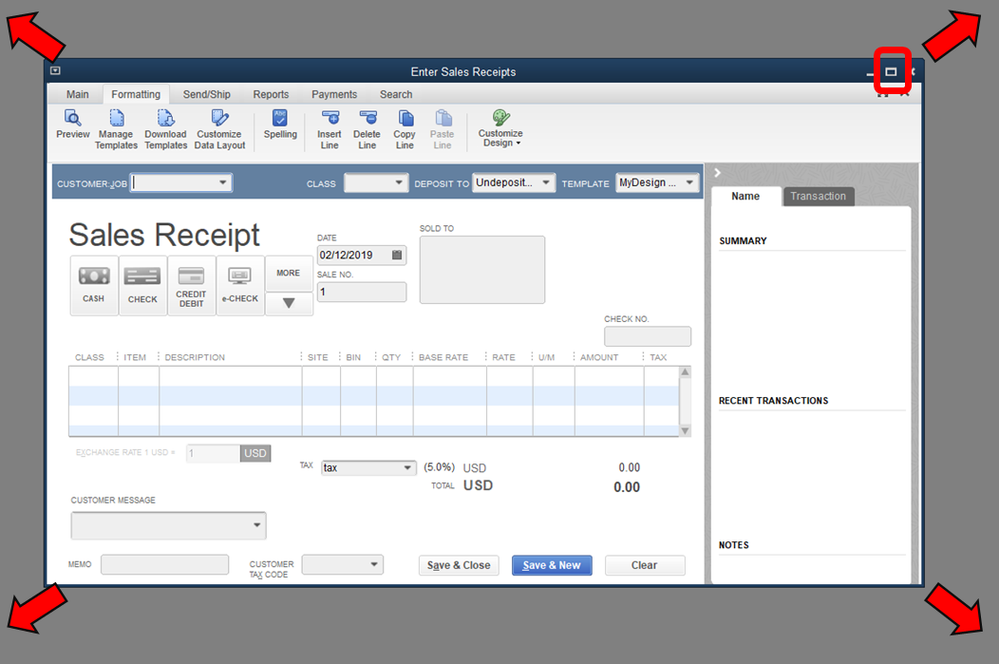Click the ITEM column header
The height and width of the screenshot is (664, 999).
click(x=135, y=357)
